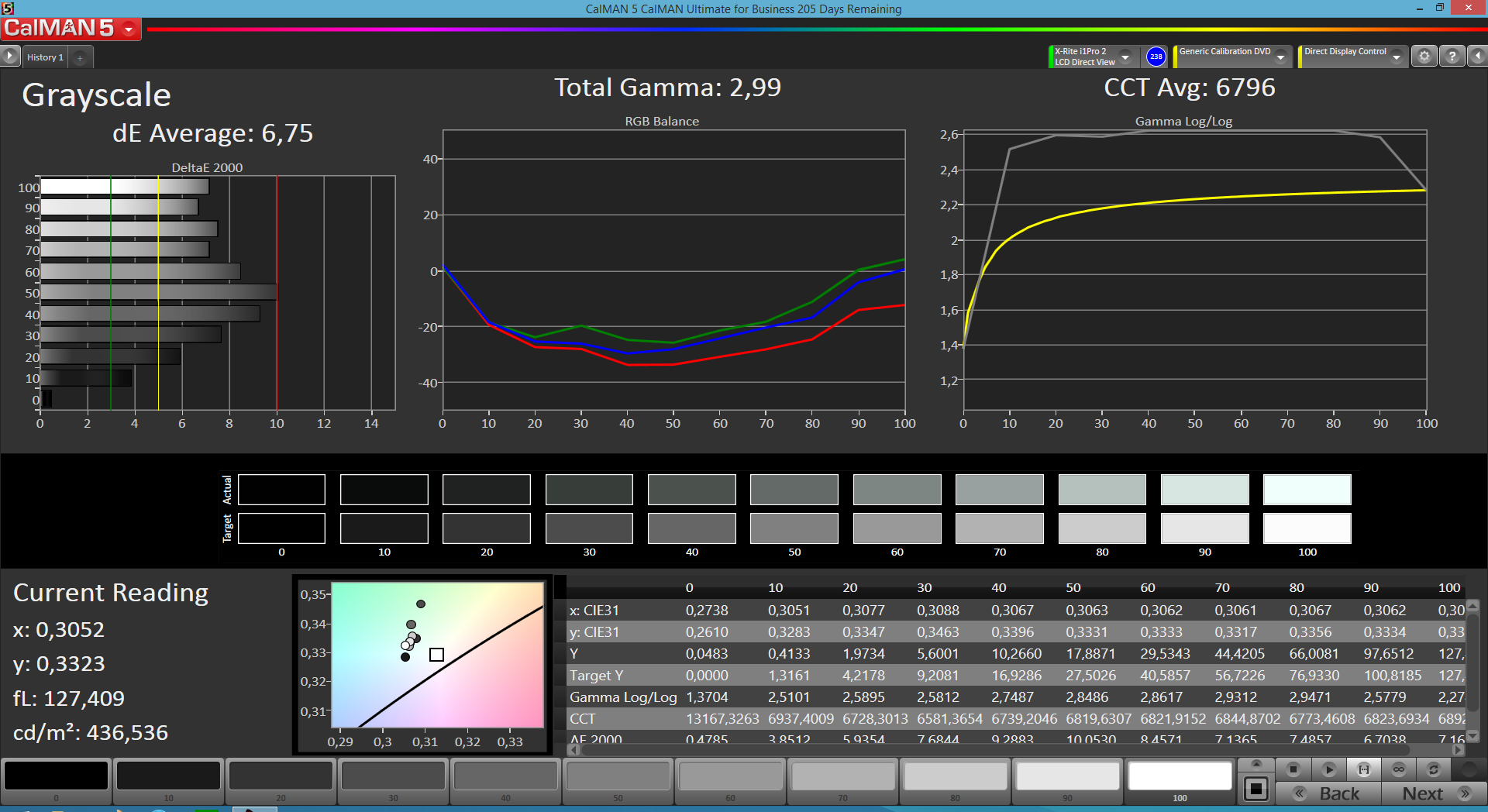The width and height of the screenshot is (1488, 812).
Task: Click the refresh arrows icon
Action: click(x=1434, y=769)
